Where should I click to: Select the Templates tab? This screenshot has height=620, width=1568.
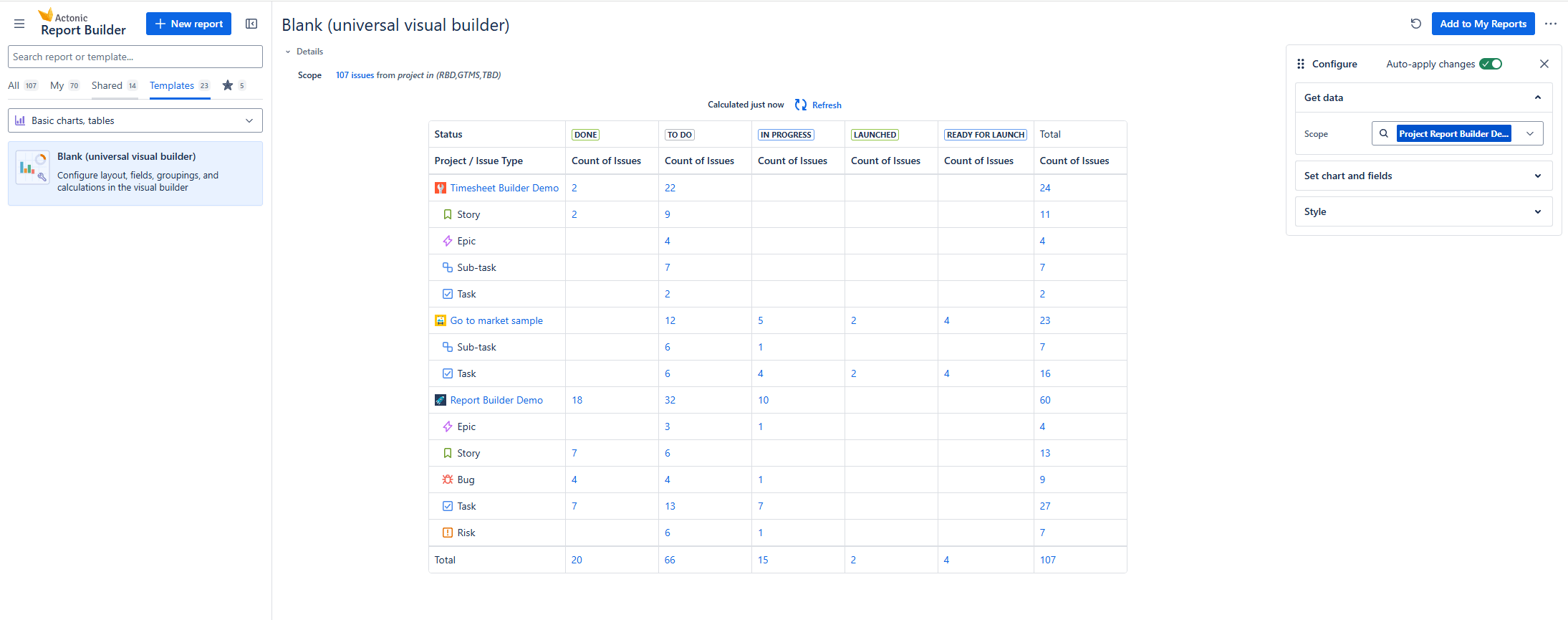tap(180, 85)
